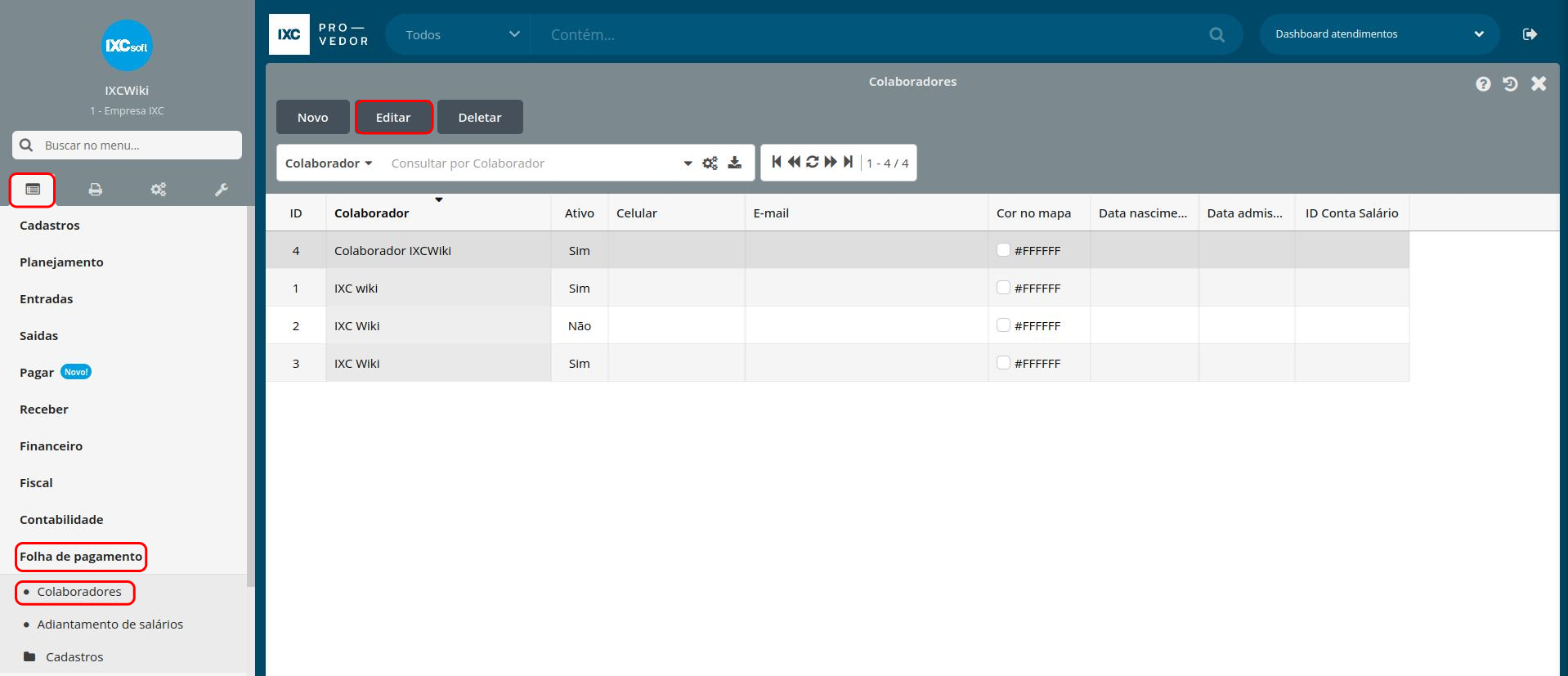The width and height of the screenshot is (1568, 676).
Task: Open the Financeiro menu
Action: [x=51, y=446]
